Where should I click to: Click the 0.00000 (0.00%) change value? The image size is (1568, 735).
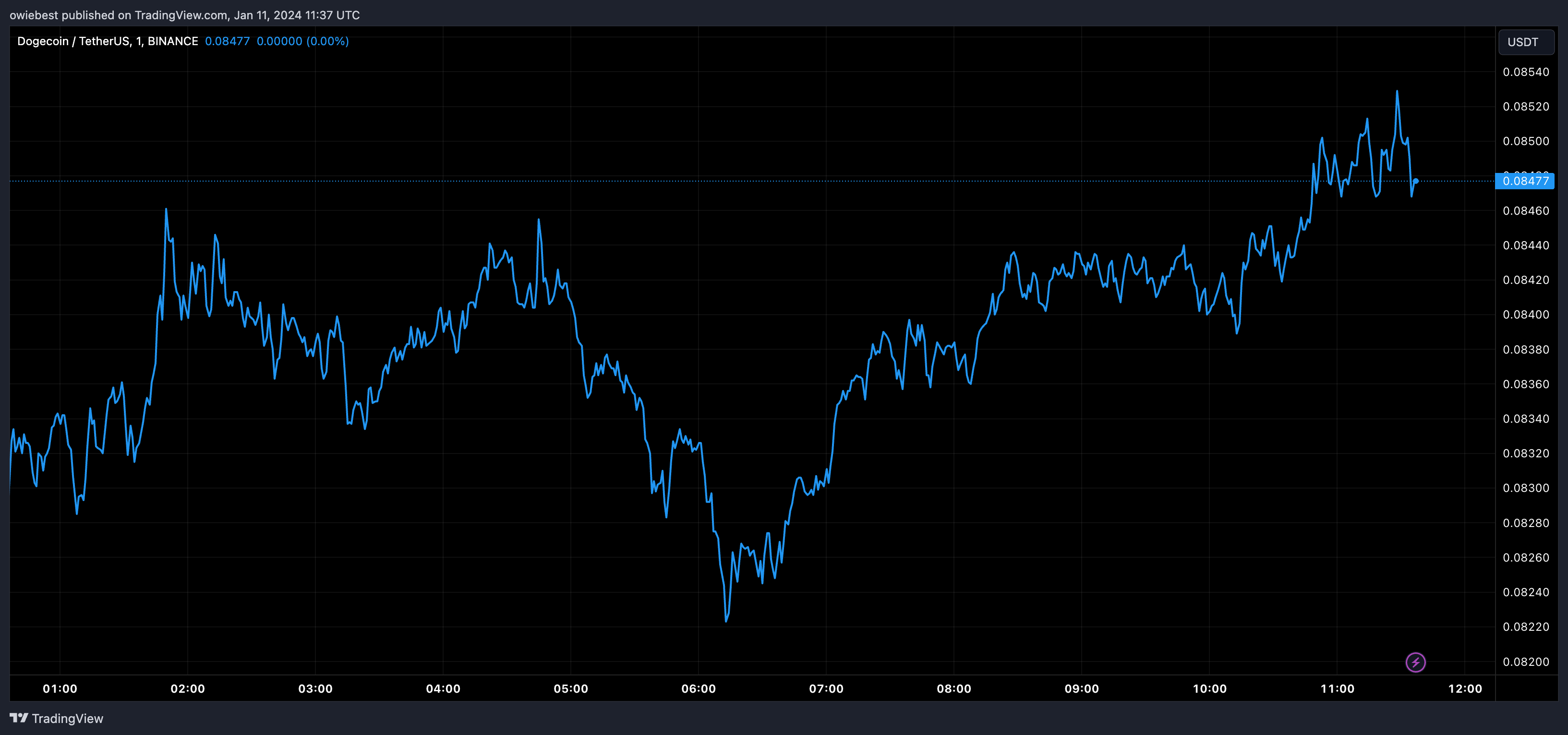302,41
